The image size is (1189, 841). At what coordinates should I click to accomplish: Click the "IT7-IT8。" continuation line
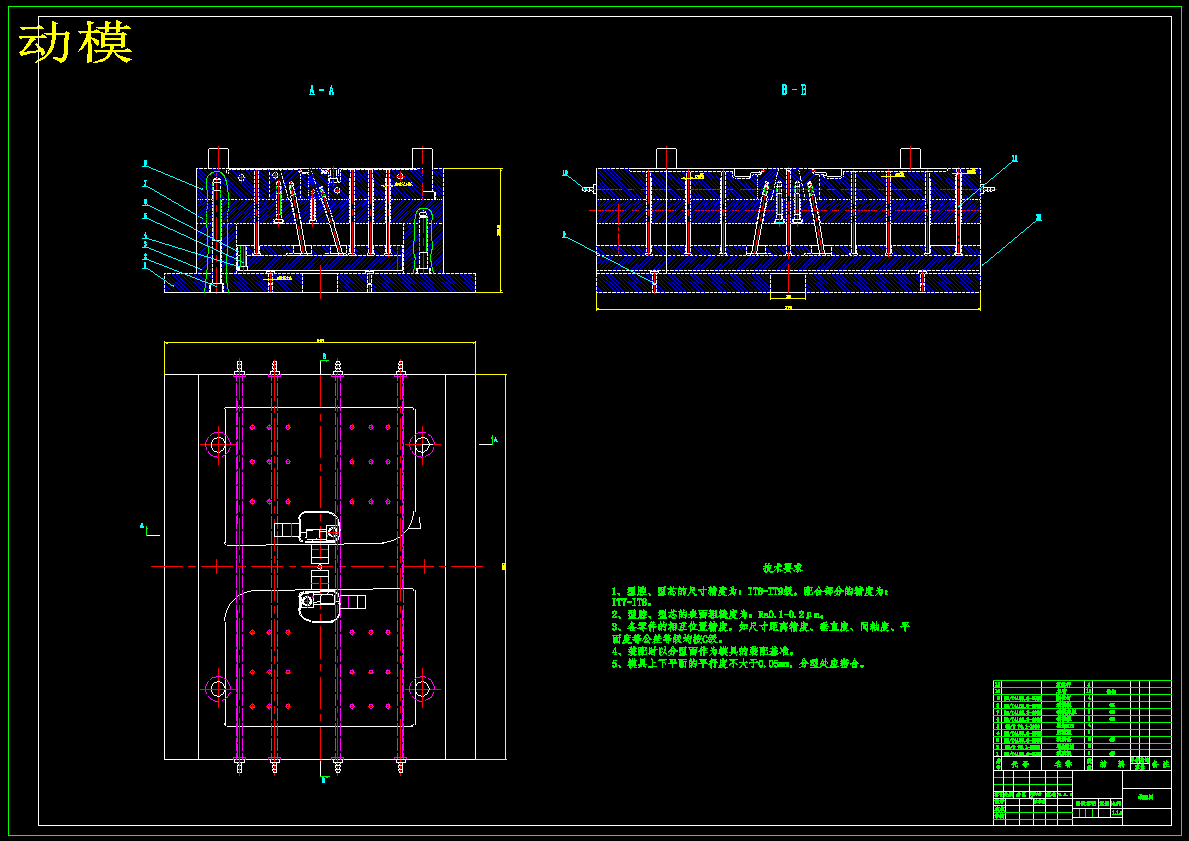[x=632, y=603]
